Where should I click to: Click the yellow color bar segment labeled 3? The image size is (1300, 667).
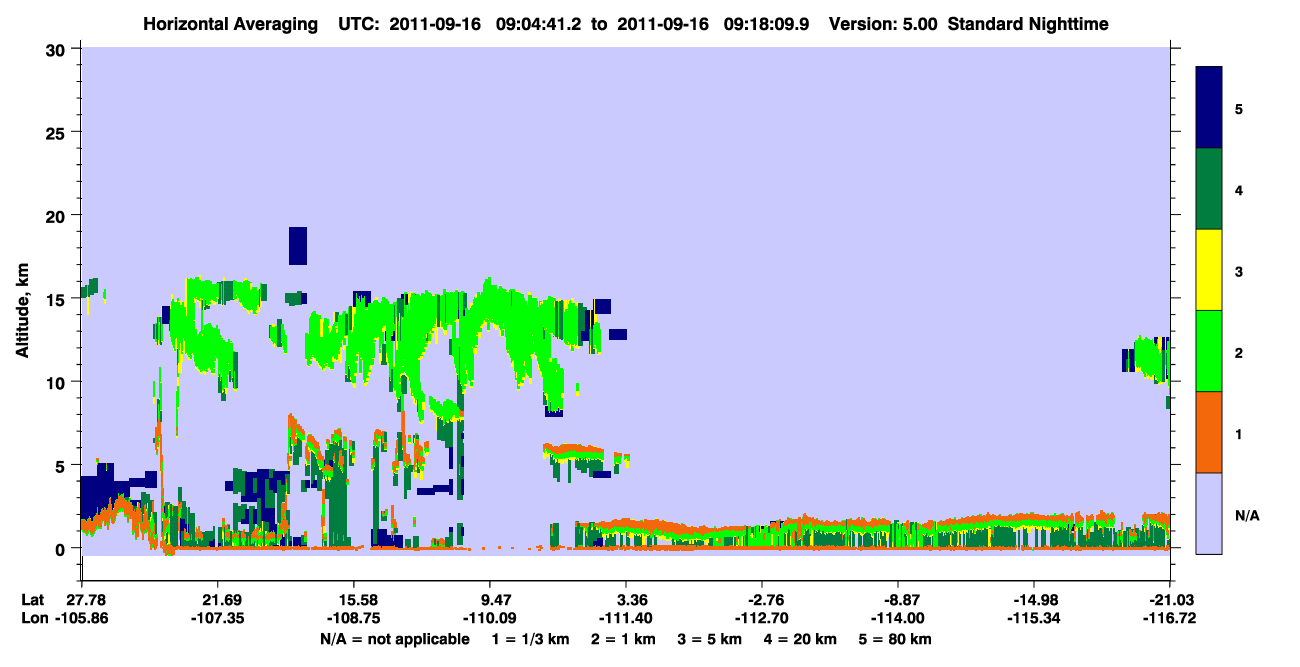tap(1209, 270)
